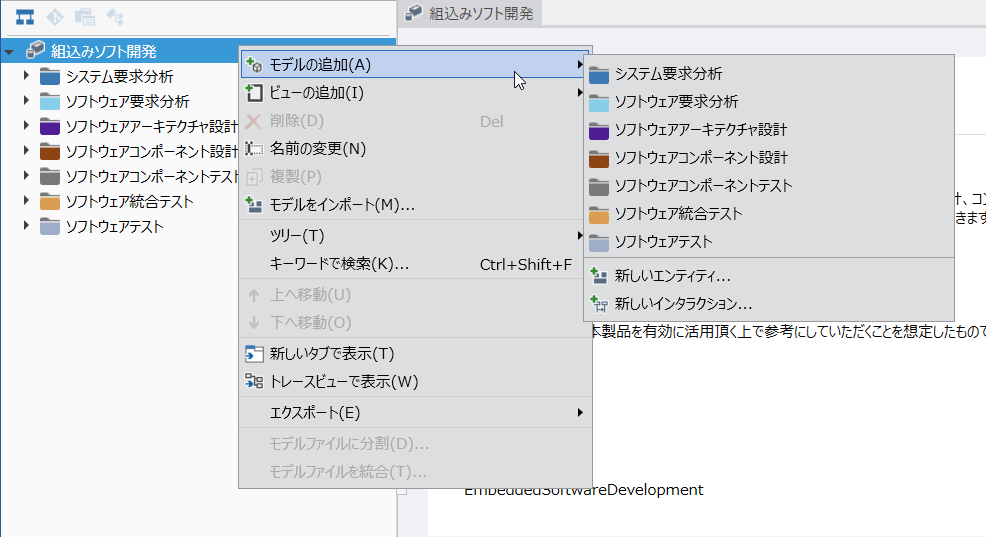Select brown ソフトウェアコンポーネント設計 folder icon in tree
Screen dimensions: 986x537
click(x=50, y=152)
